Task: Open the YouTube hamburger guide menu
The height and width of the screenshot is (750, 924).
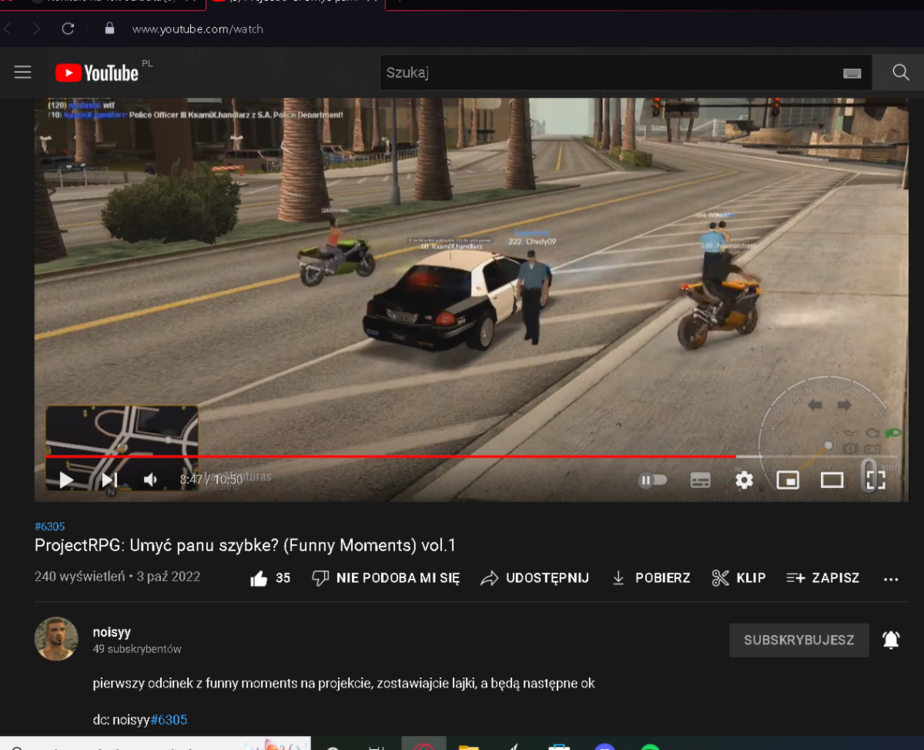Action: 22,72
